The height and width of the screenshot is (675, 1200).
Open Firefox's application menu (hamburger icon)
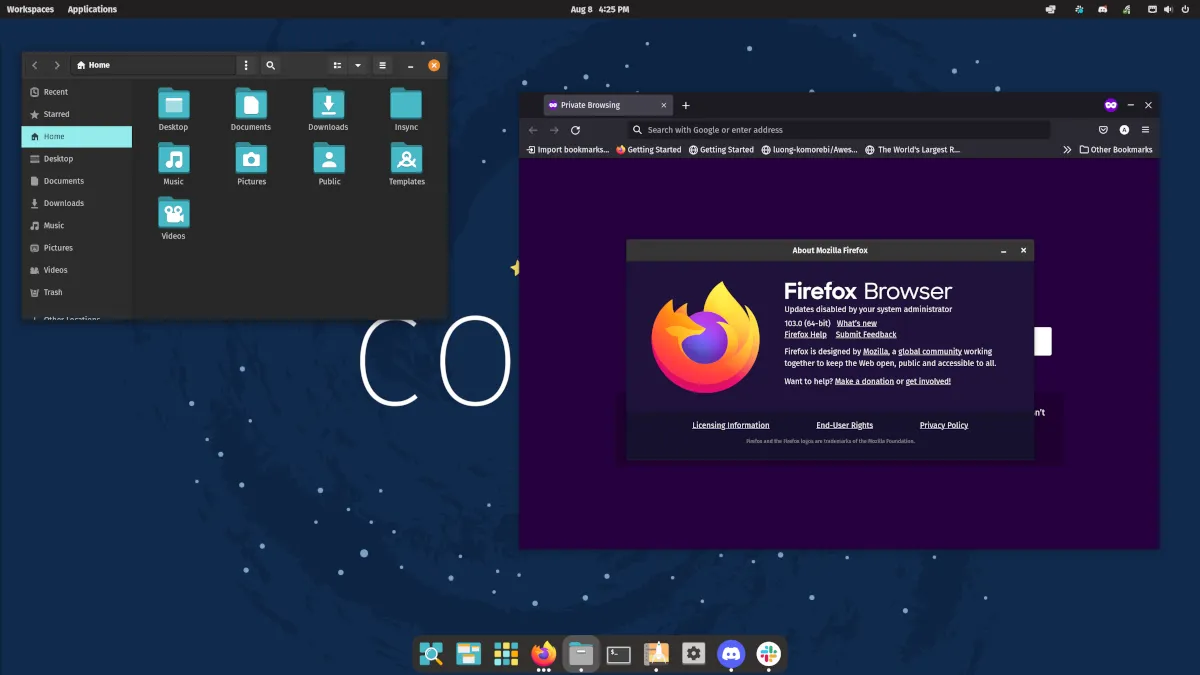pos(1145,129)
